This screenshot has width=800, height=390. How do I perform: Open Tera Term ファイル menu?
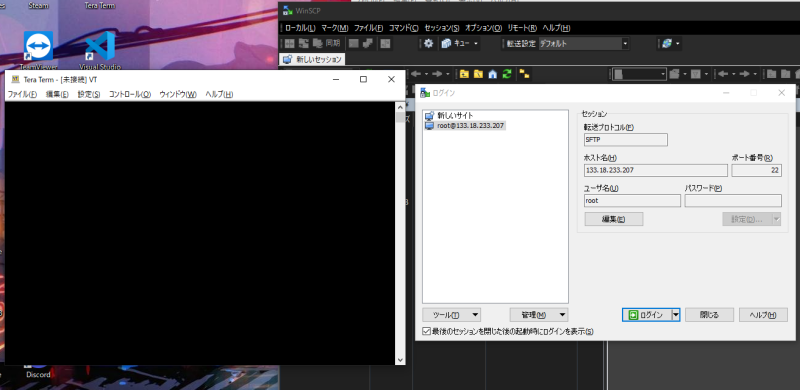pos(22,94)
